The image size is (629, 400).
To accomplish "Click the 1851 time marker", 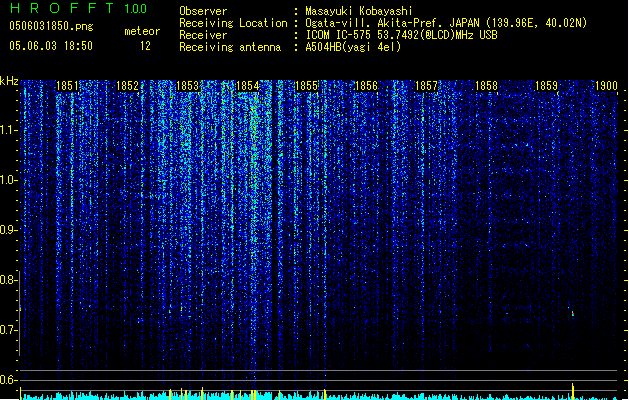I will (x=67, y=86).
